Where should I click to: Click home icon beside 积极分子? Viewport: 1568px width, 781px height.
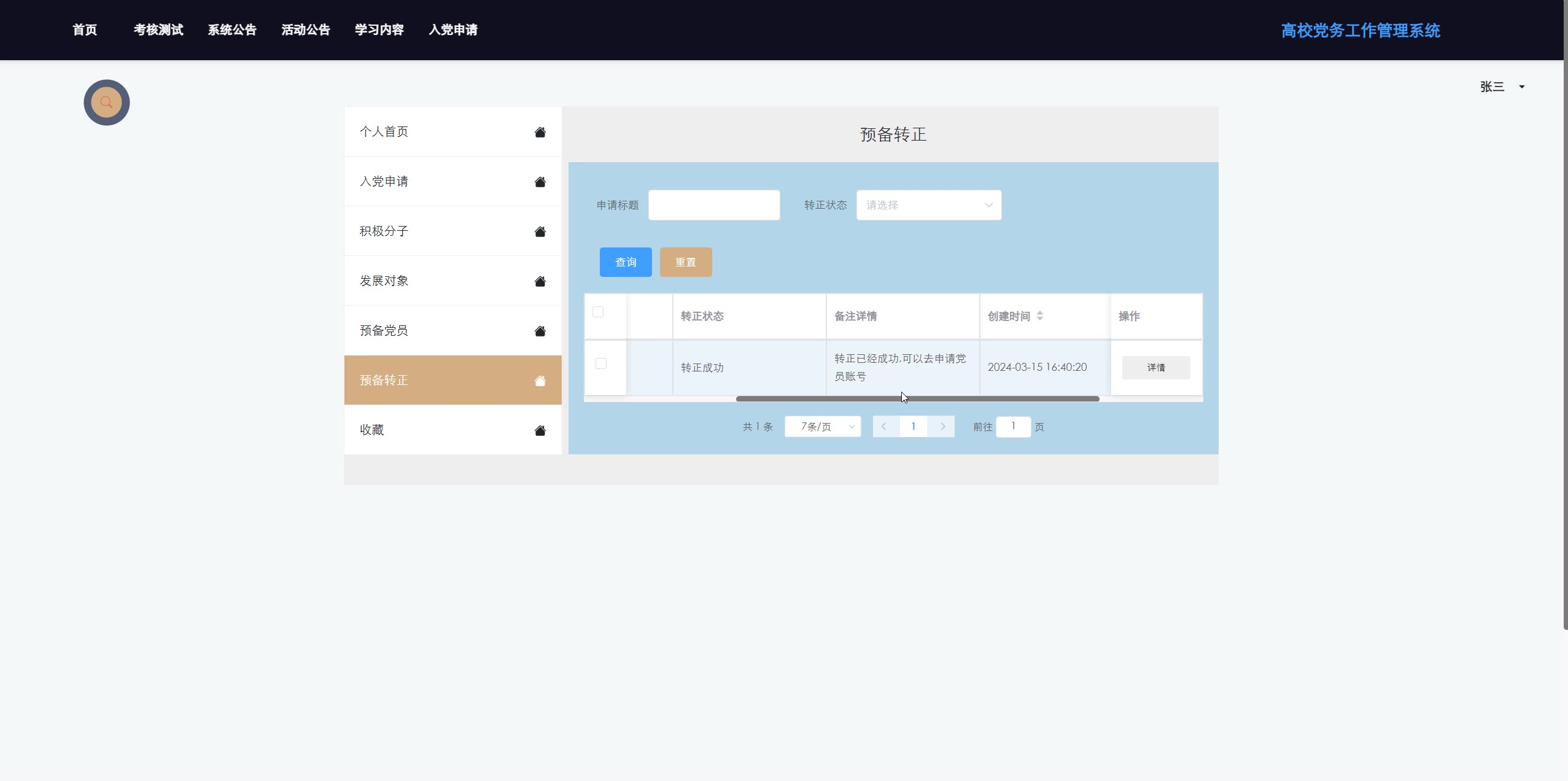(x=540, y=231)
